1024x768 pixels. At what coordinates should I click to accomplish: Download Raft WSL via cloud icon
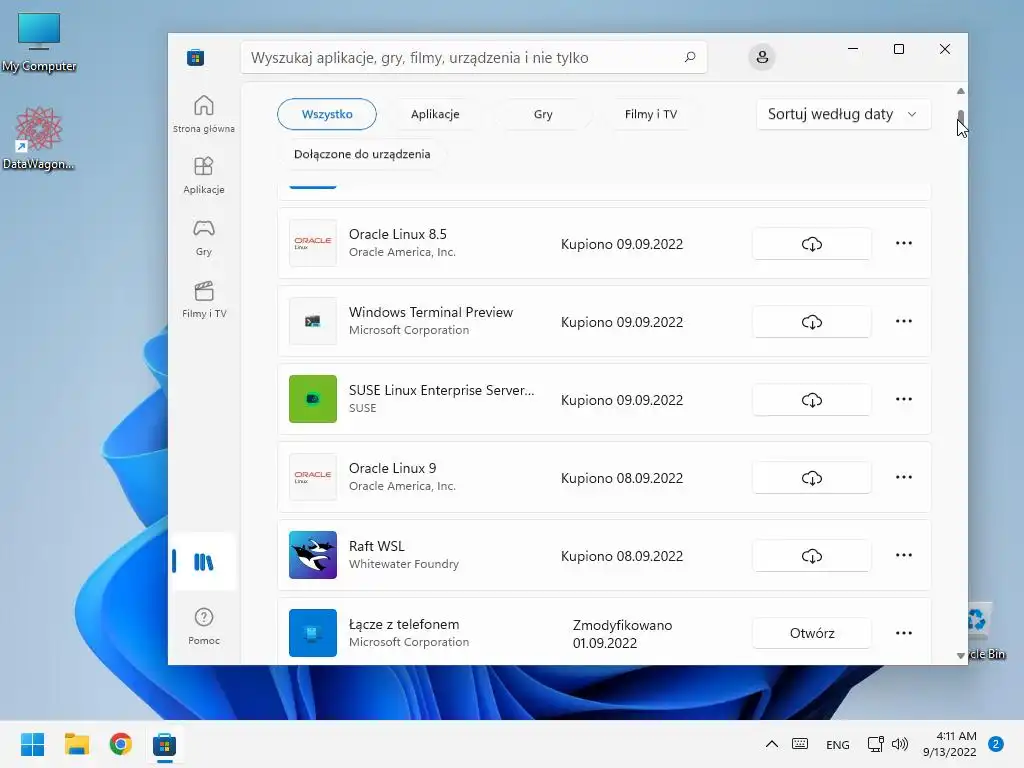pyautogui.click(x=812, y=556)
